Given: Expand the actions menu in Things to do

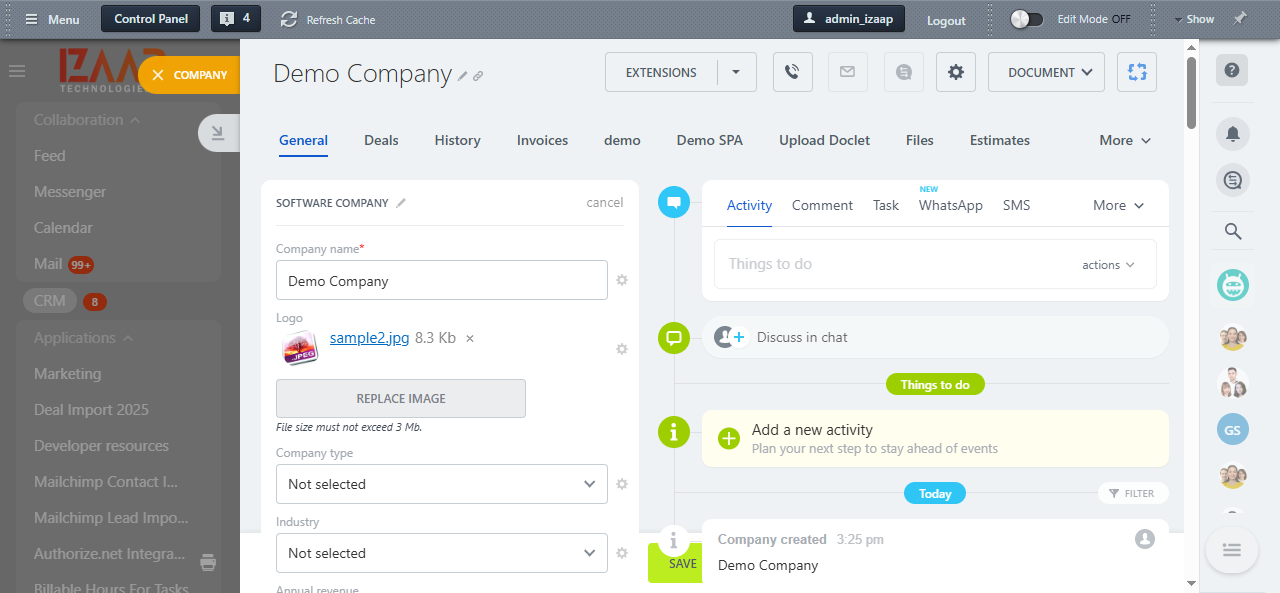Looking at the screenshot, I should tap(1108, 265).
